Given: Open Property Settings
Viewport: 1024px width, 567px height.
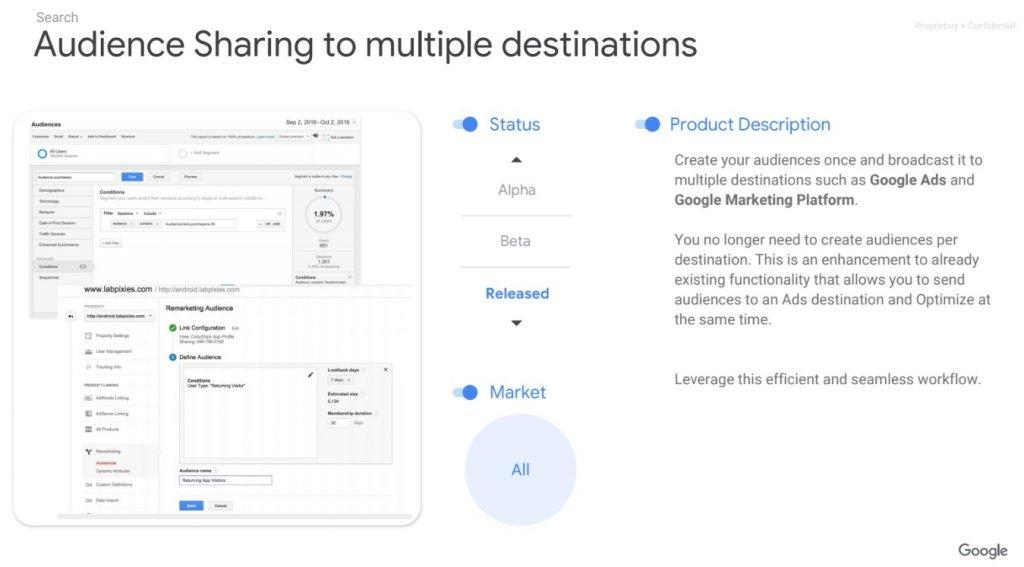Looking at the screenshot, I should [112, 336].
